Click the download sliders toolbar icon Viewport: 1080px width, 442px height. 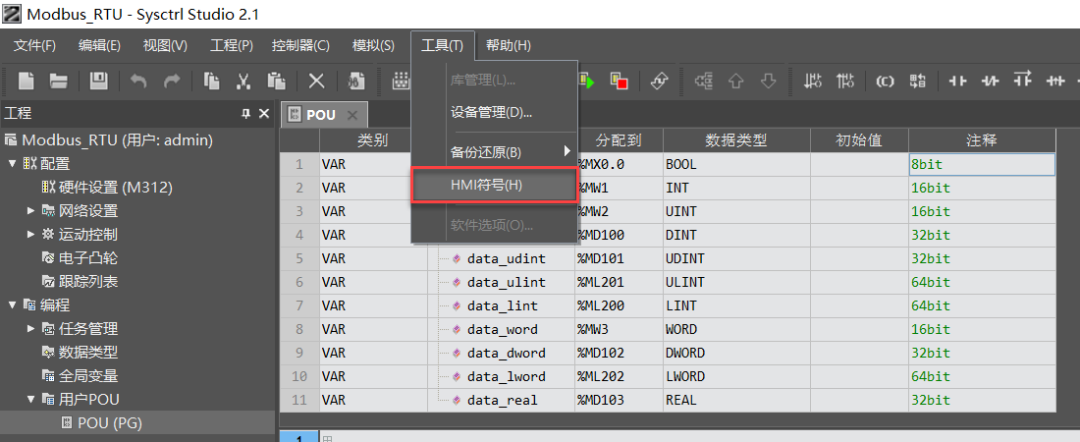click(x=813, y=81)
